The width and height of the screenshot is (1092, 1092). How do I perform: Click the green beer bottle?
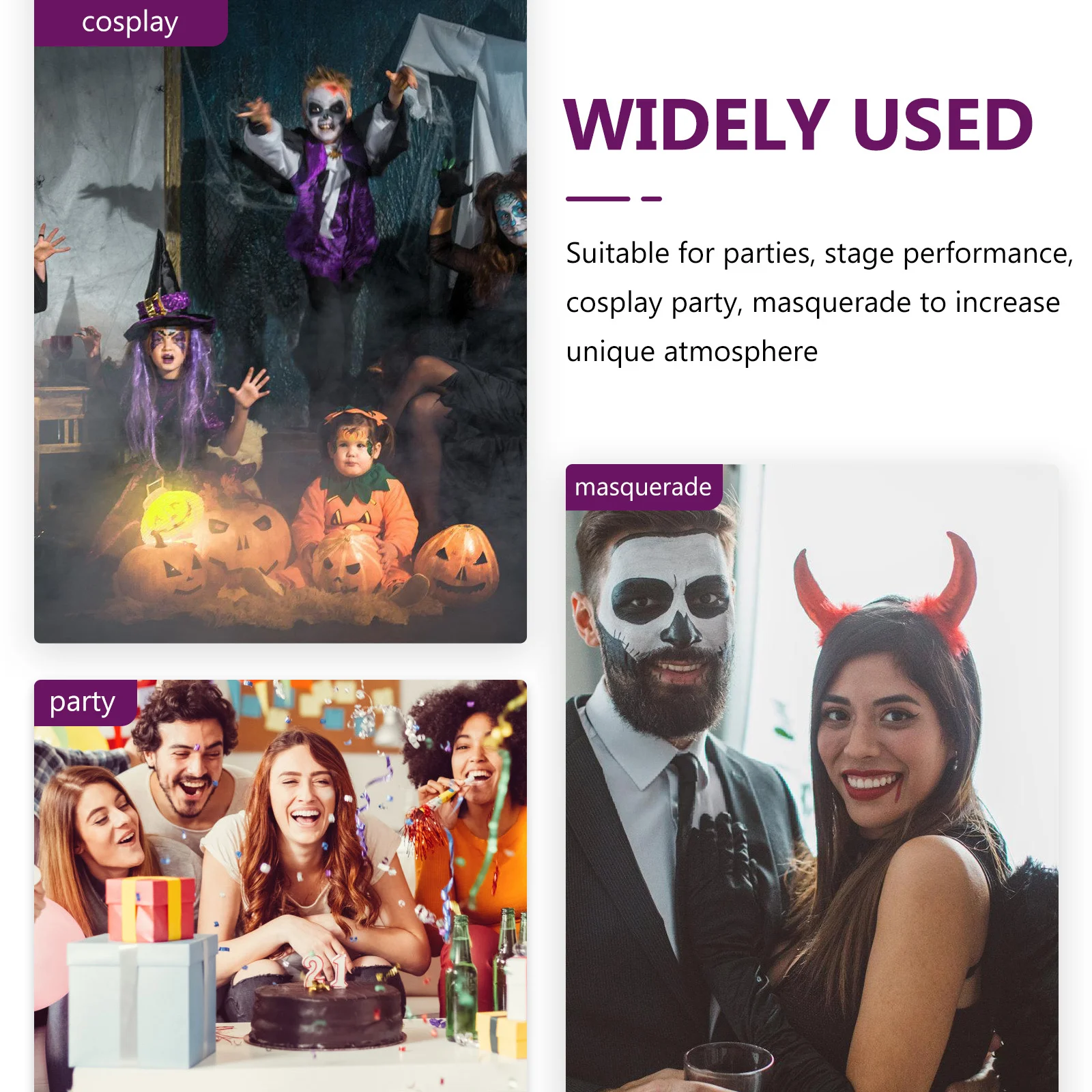pos(461,977)
